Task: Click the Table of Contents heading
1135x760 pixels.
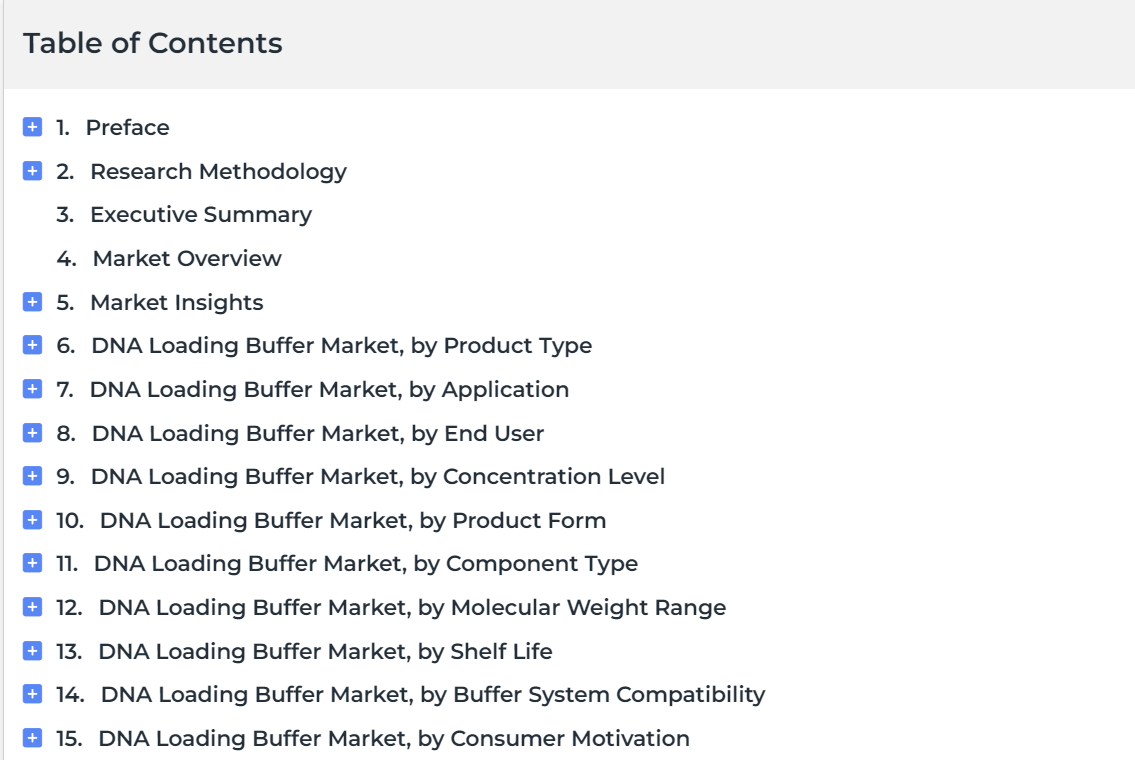Action: (x=153, y=43)
